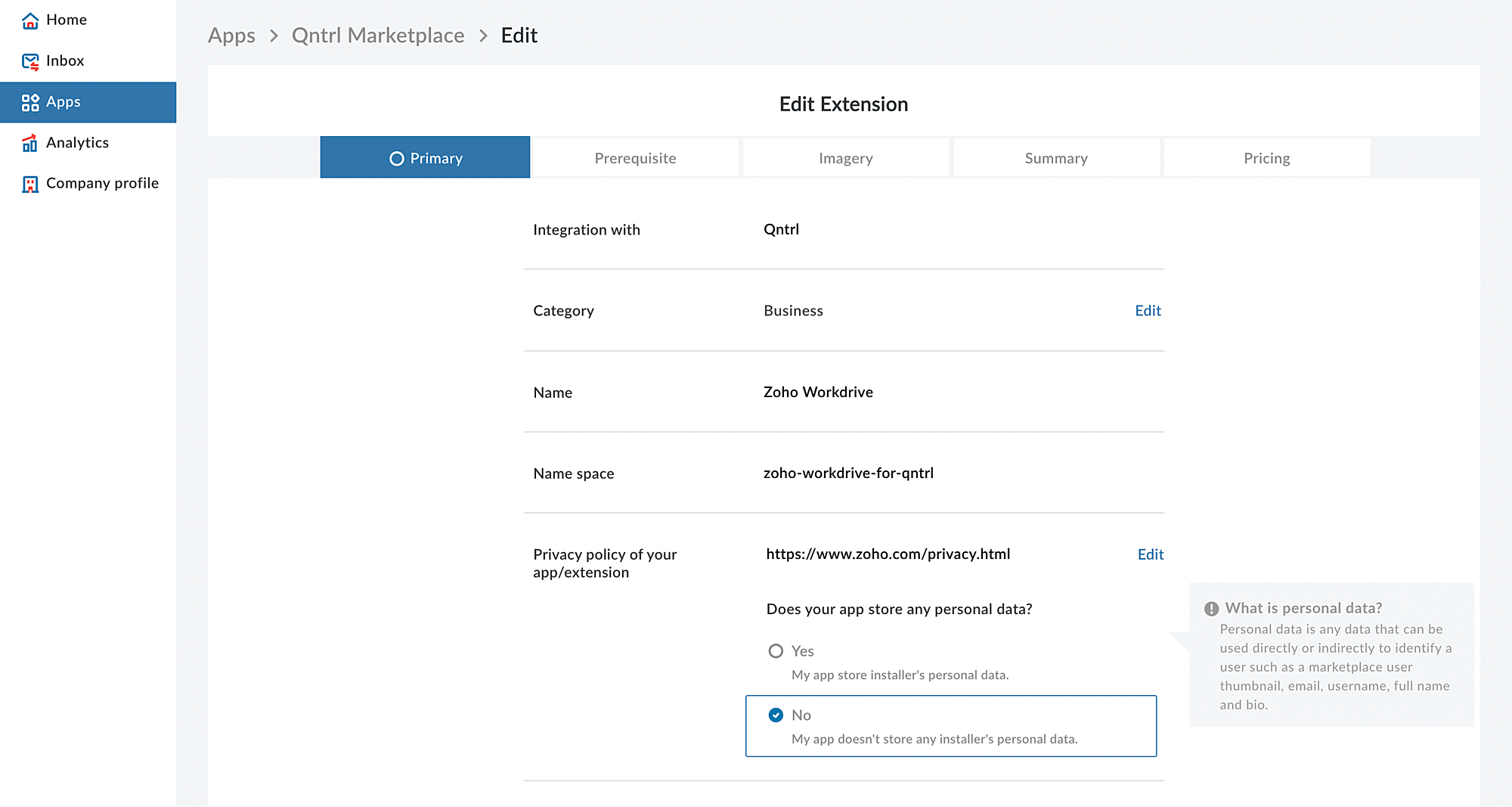Go to the Summary tab
The image size is (1512, 807).
click(x=1055, y=158)
